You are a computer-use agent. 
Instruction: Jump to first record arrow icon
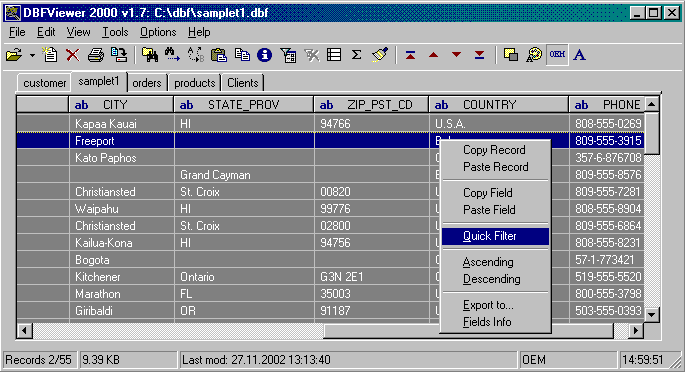coord(410,55)
